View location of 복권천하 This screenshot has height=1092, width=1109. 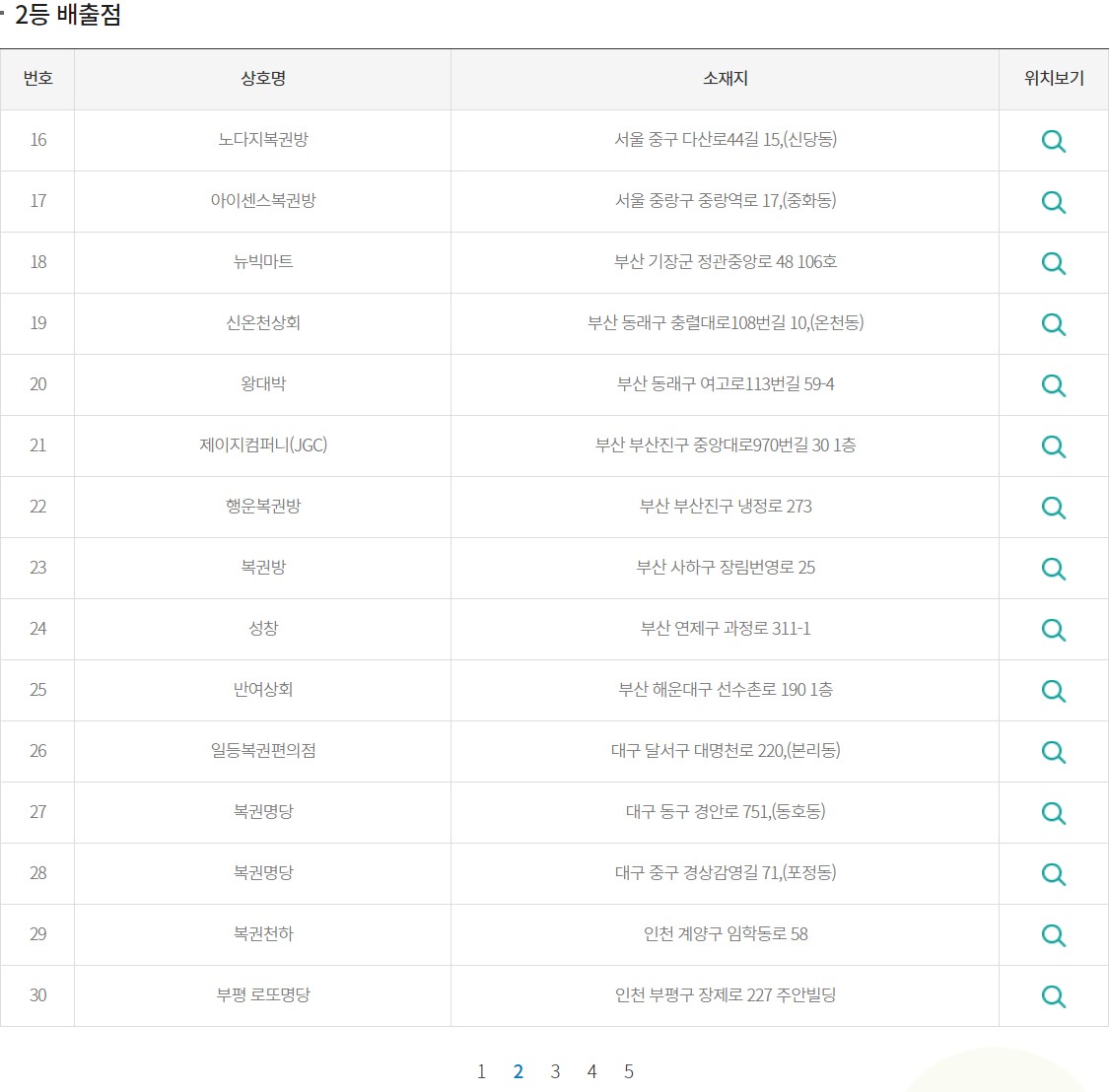[1053, 935]
